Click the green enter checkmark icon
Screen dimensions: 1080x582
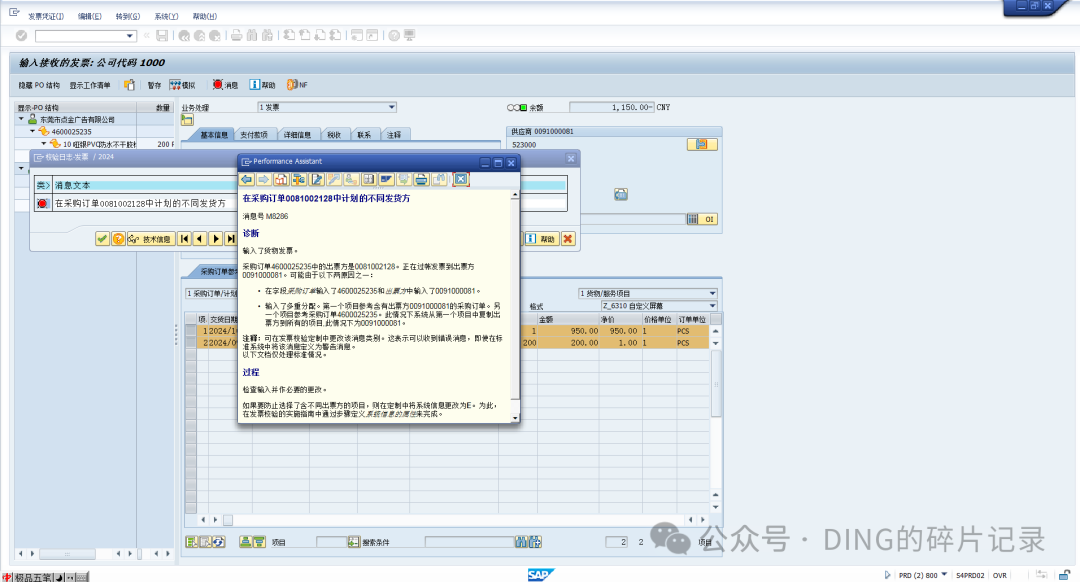tap(21, 36)
